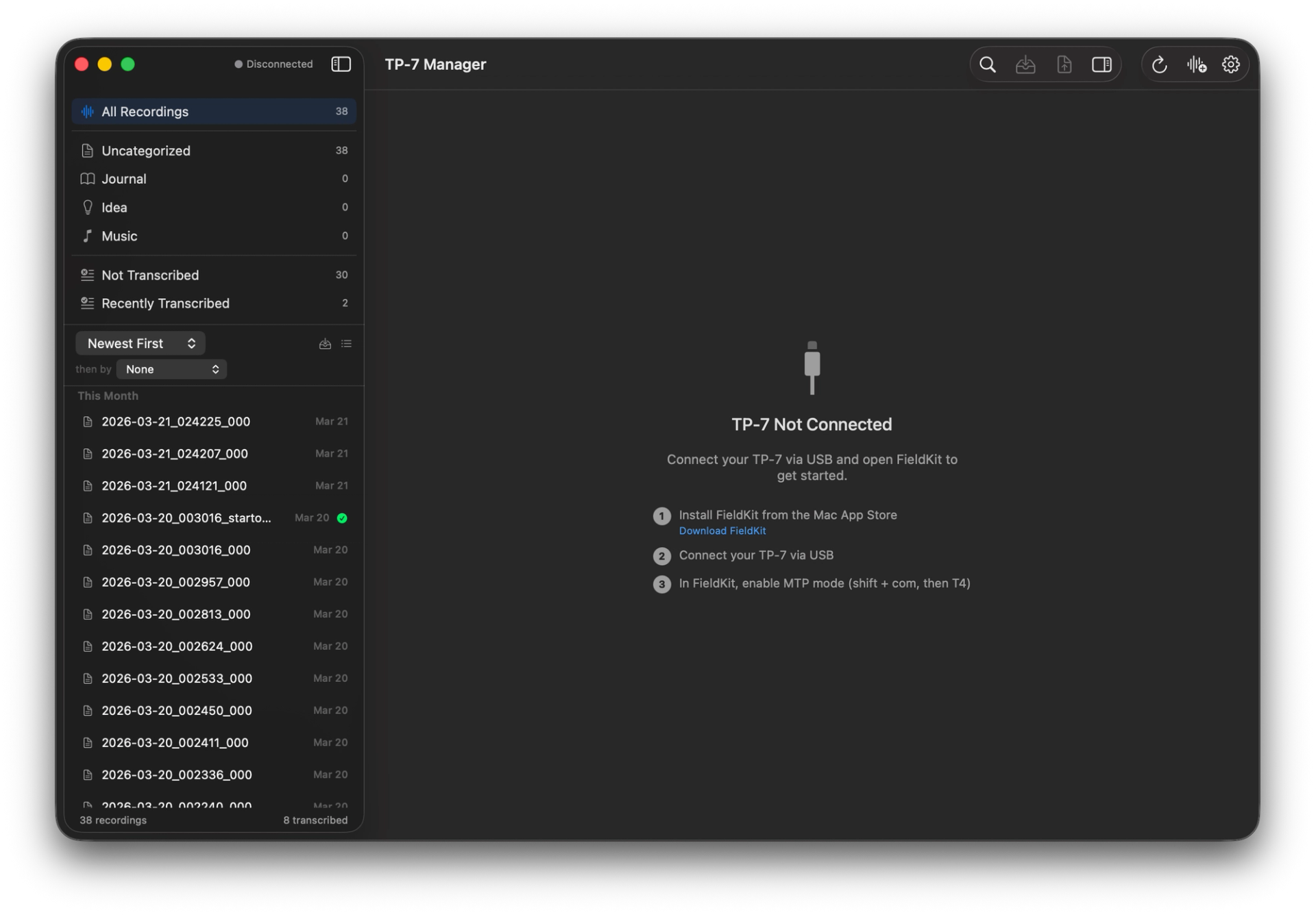Click the document icon next to Uncategorized
The image size is (1316, 915).
click(x=87, y=150)
